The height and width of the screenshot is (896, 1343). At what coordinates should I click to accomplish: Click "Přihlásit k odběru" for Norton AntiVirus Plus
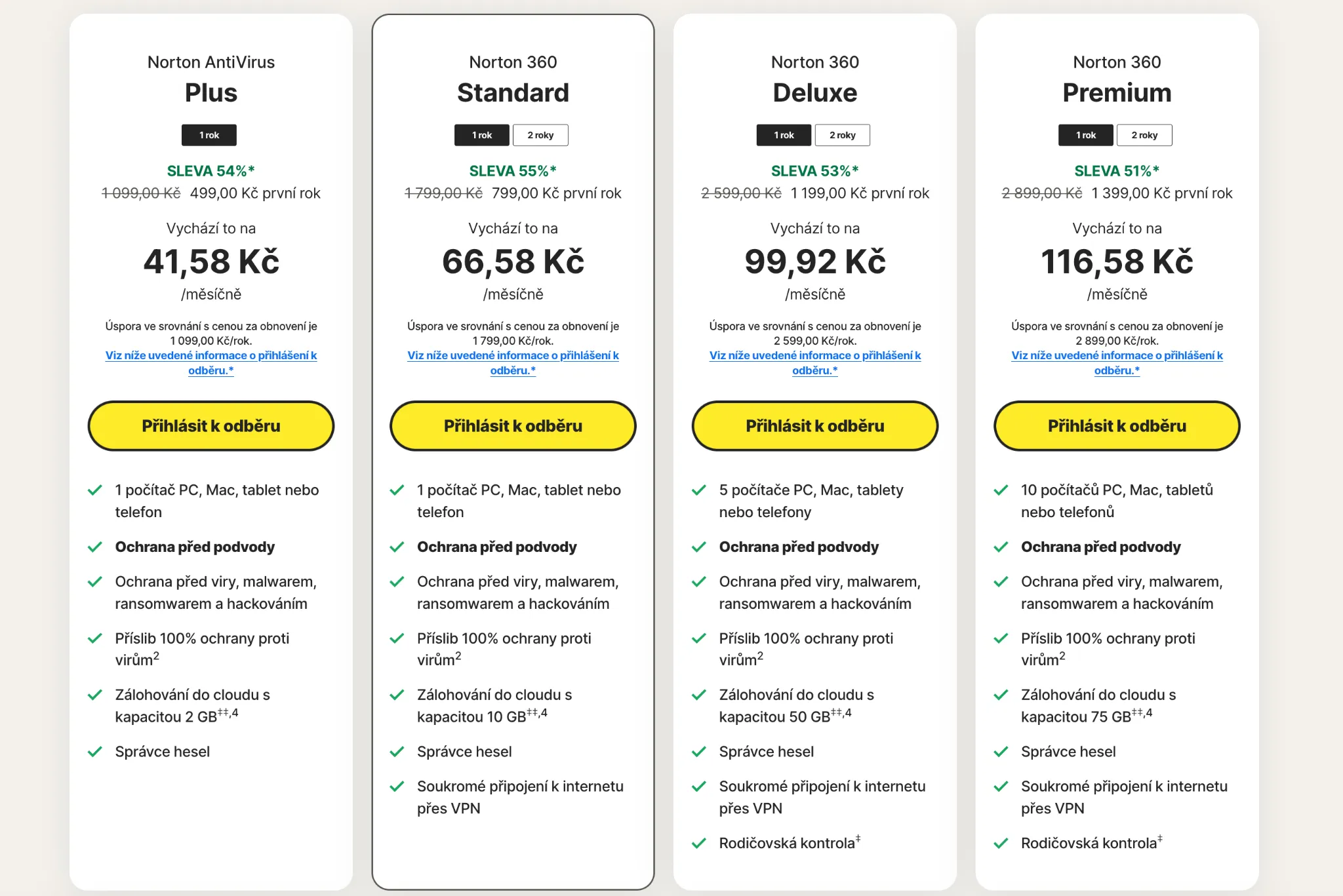click(210, 426)
